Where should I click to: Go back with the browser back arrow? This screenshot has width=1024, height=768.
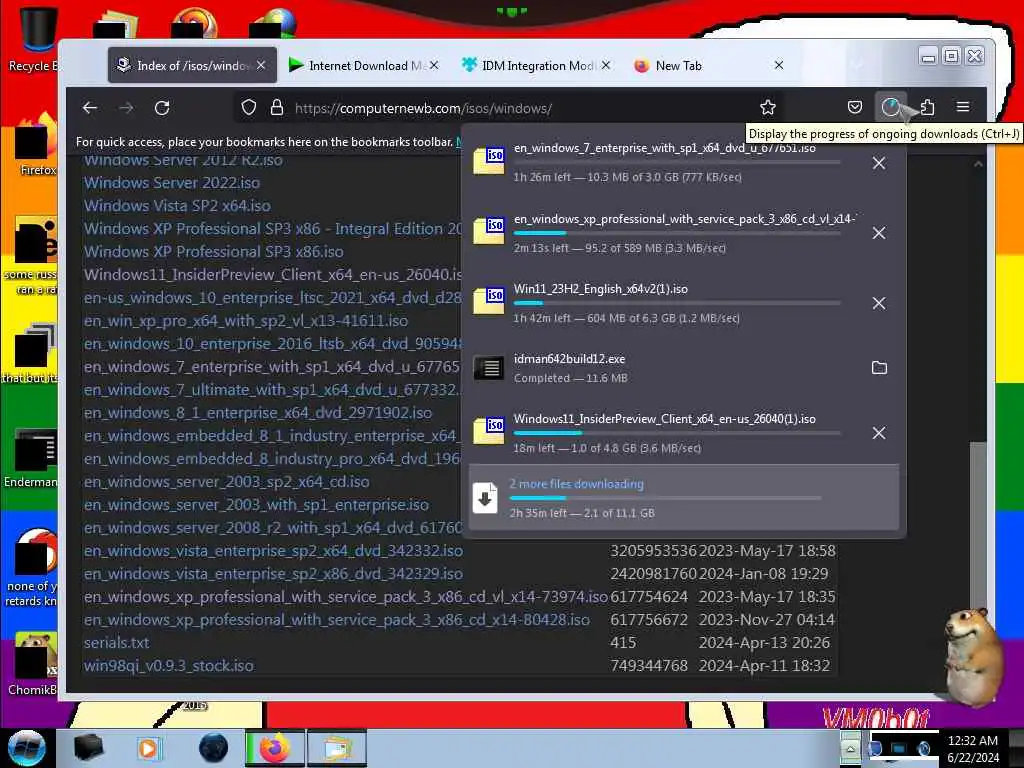coord(90,108)
